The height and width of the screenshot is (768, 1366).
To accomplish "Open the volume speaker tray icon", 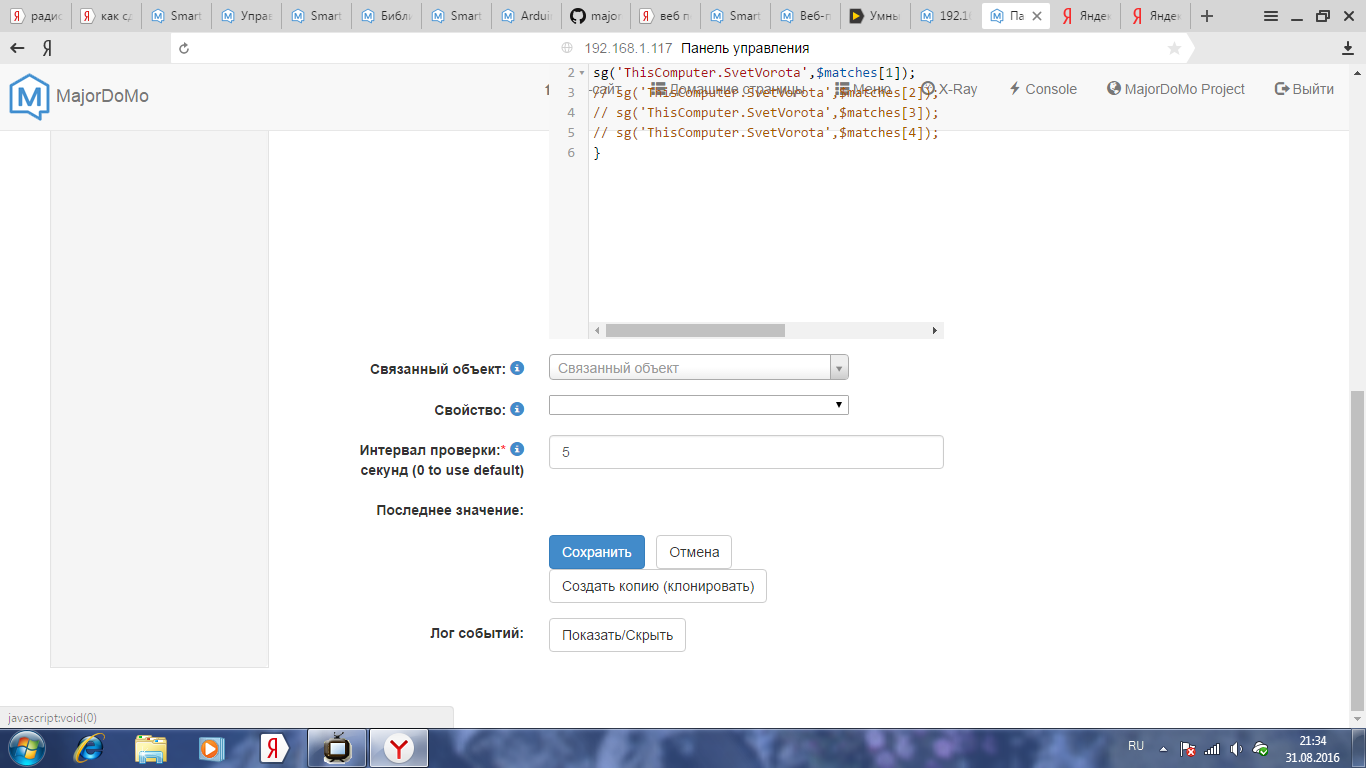I will click(x=1236, y=748).
